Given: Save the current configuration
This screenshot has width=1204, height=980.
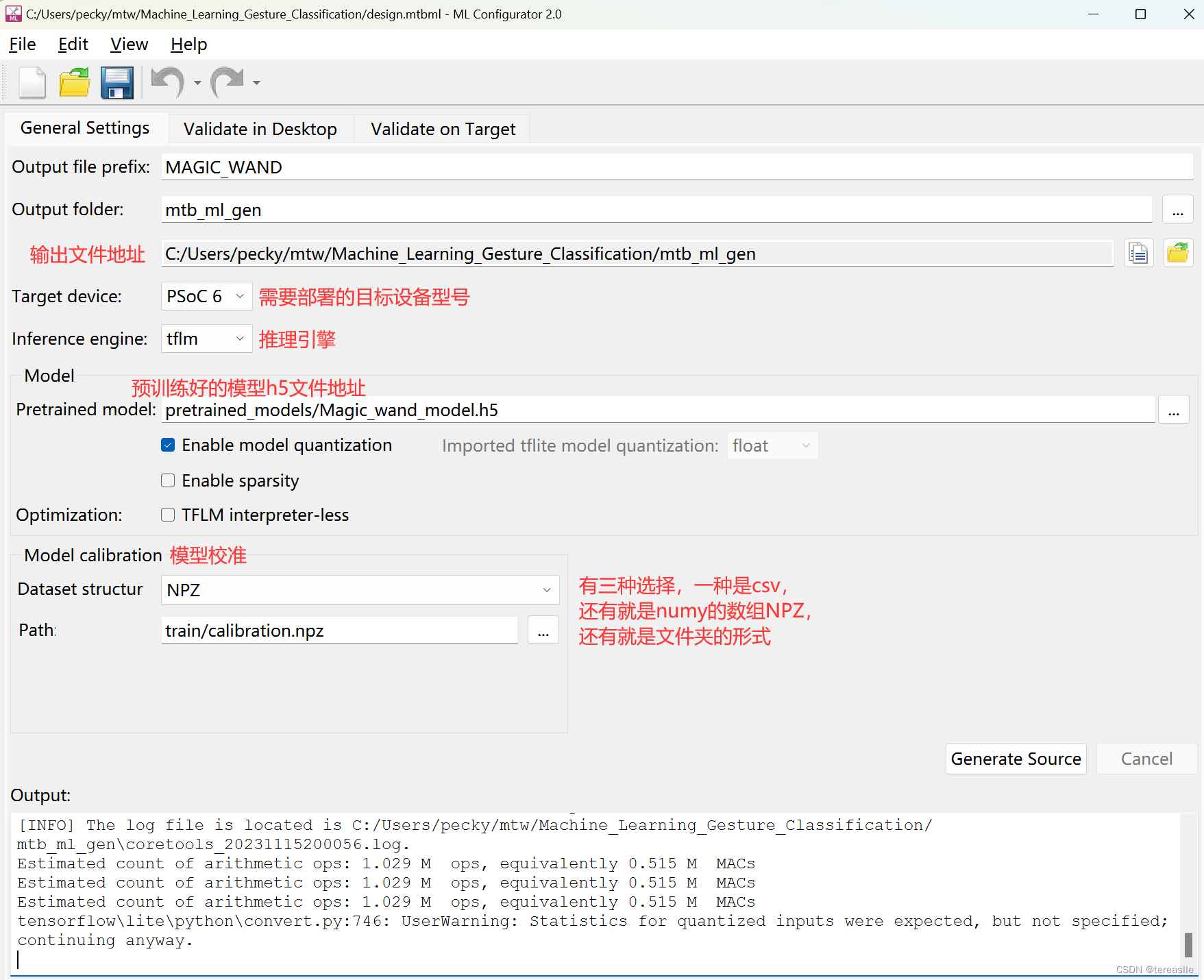Looking at the screenshot, I should [117, 82].
